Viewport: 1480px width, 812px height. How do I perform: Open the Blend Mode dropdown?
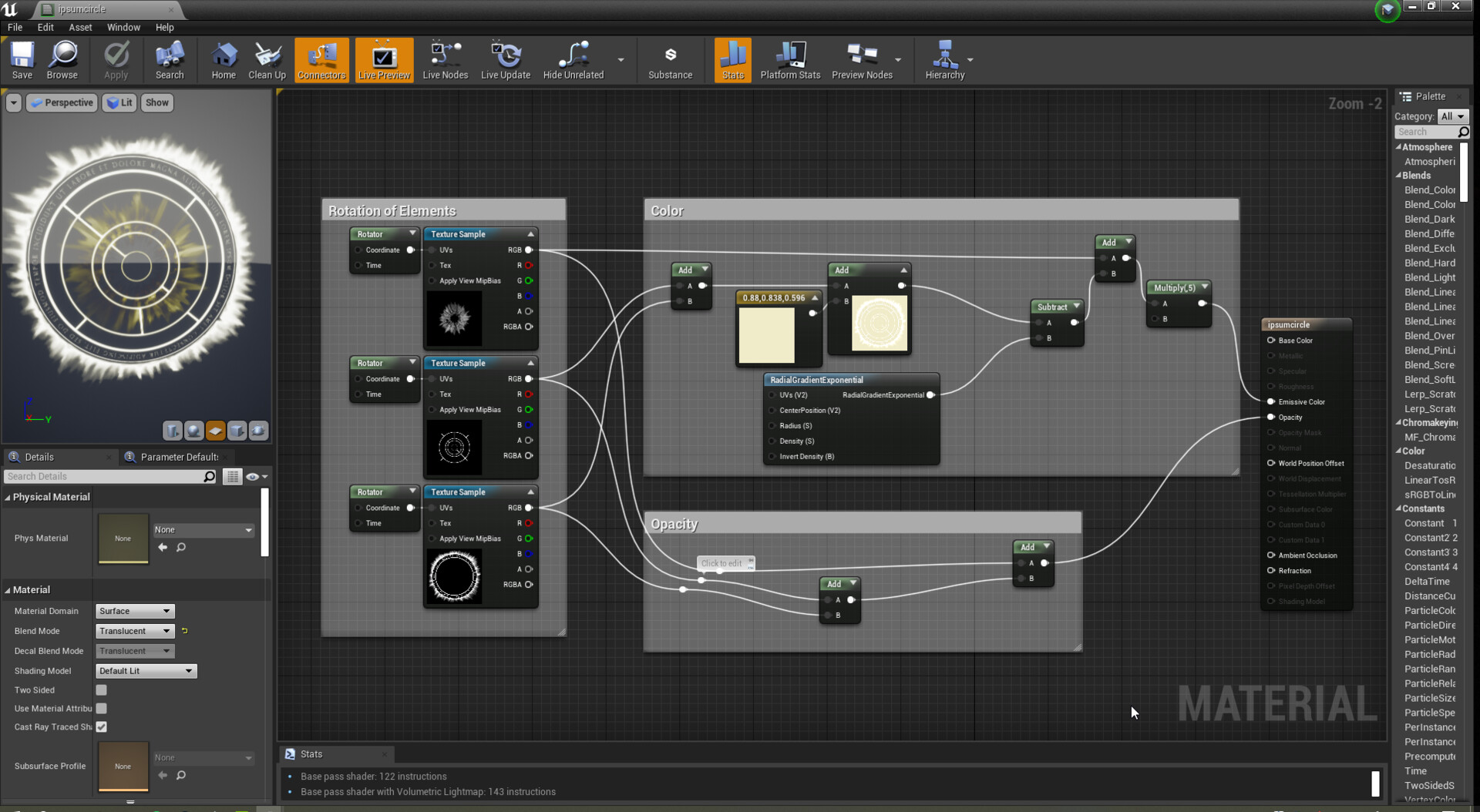(x=135, y=631)
